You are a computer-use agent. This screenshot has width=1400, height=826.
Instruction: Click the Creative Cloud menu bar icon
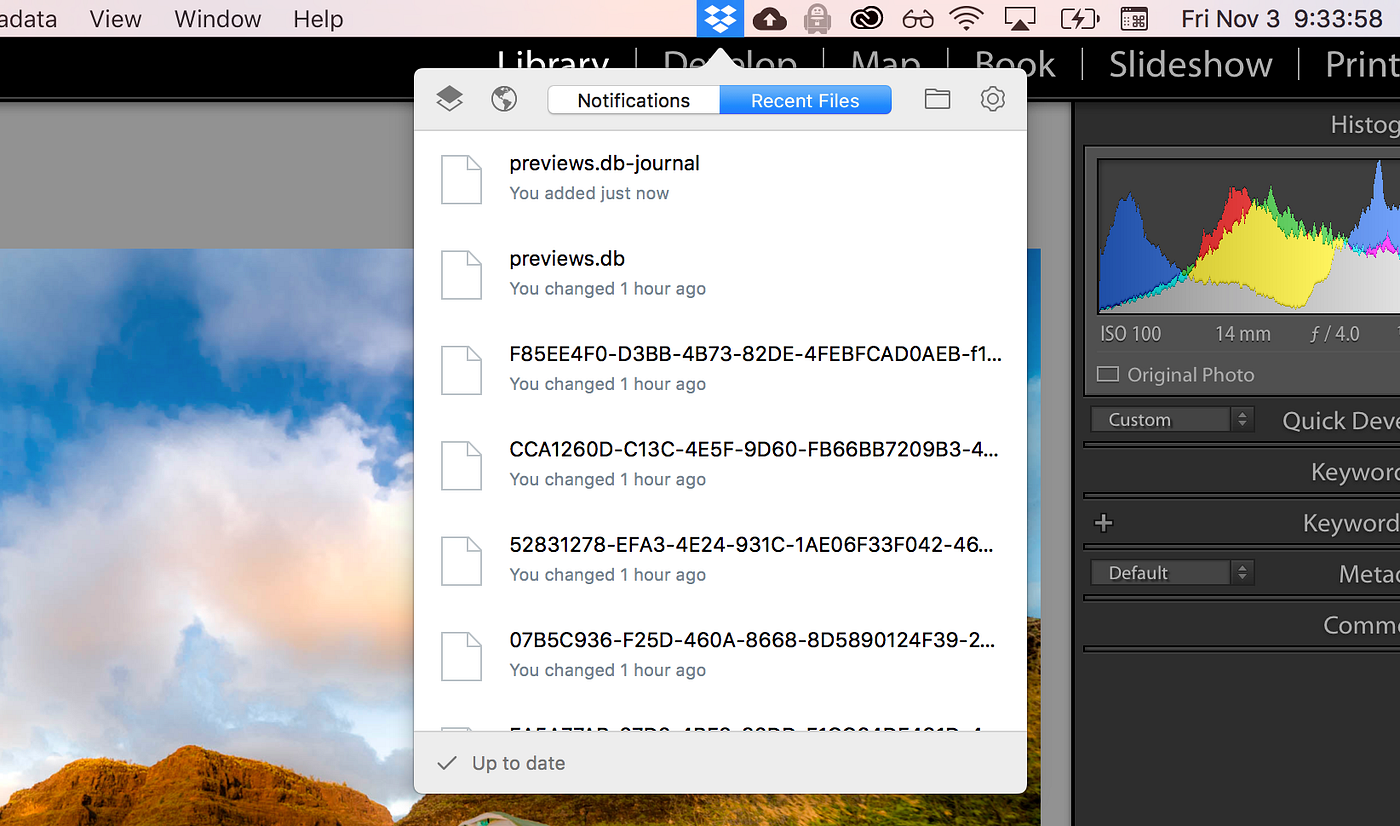pos(866,18)
